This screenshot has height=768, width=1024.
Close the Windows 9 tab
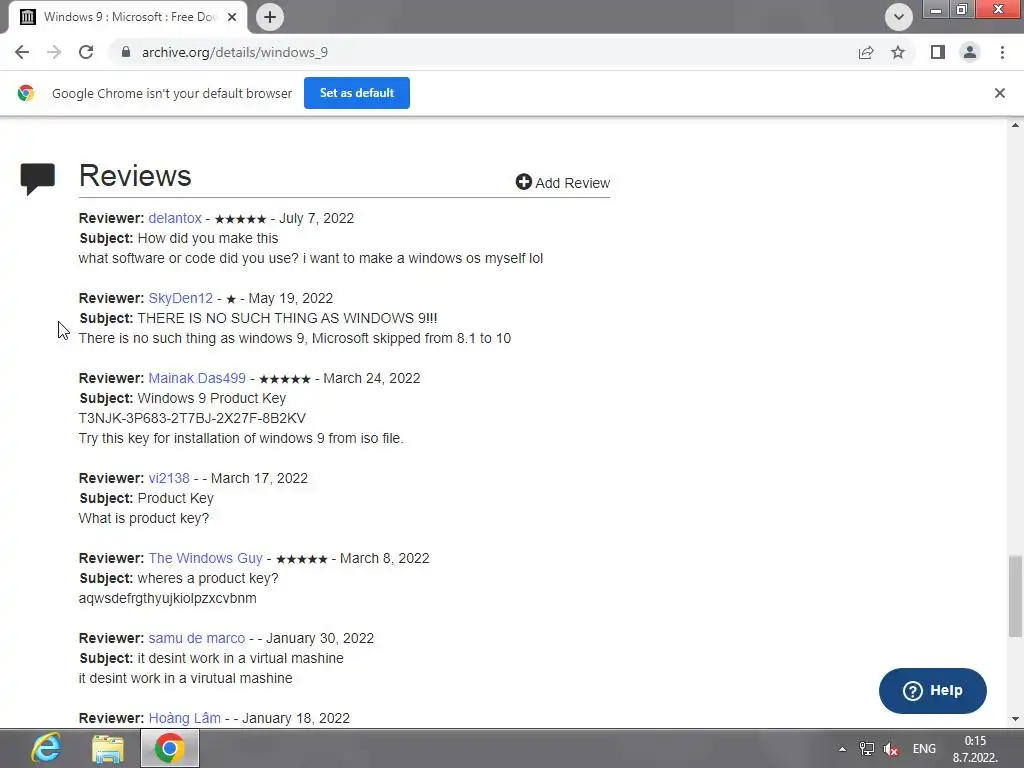232,17
